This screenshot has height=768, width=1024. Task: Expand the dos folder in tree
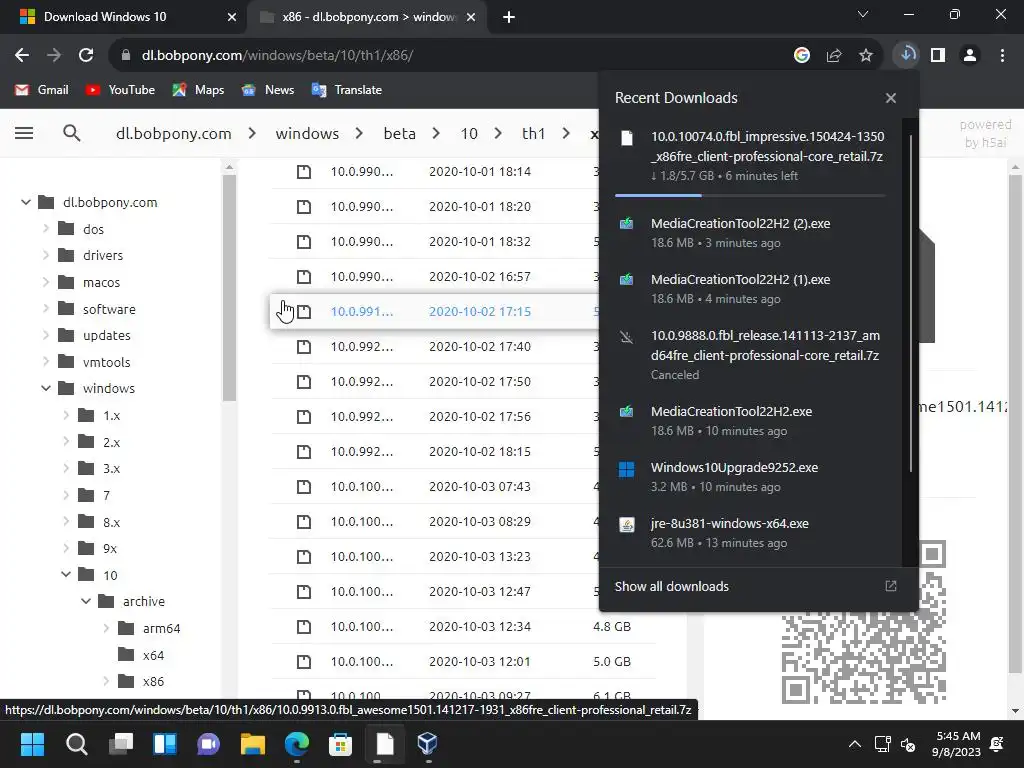point(46,229)
